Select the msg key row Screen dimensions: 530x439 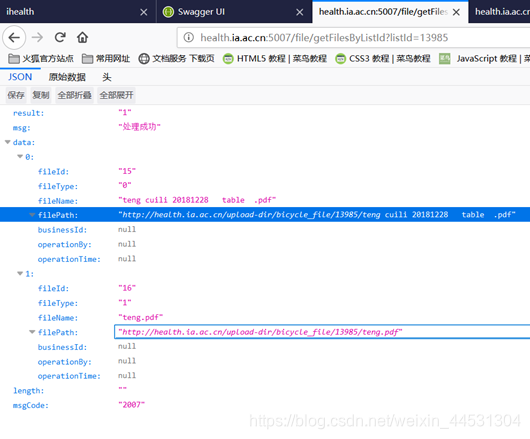tap(265, 127)
